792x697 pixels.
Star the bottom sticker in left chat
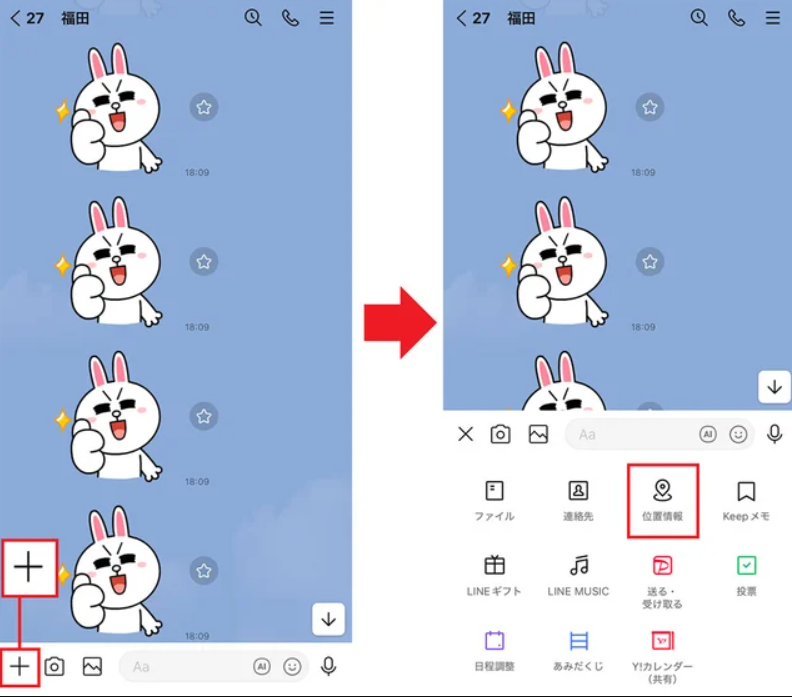coord(204,571)
